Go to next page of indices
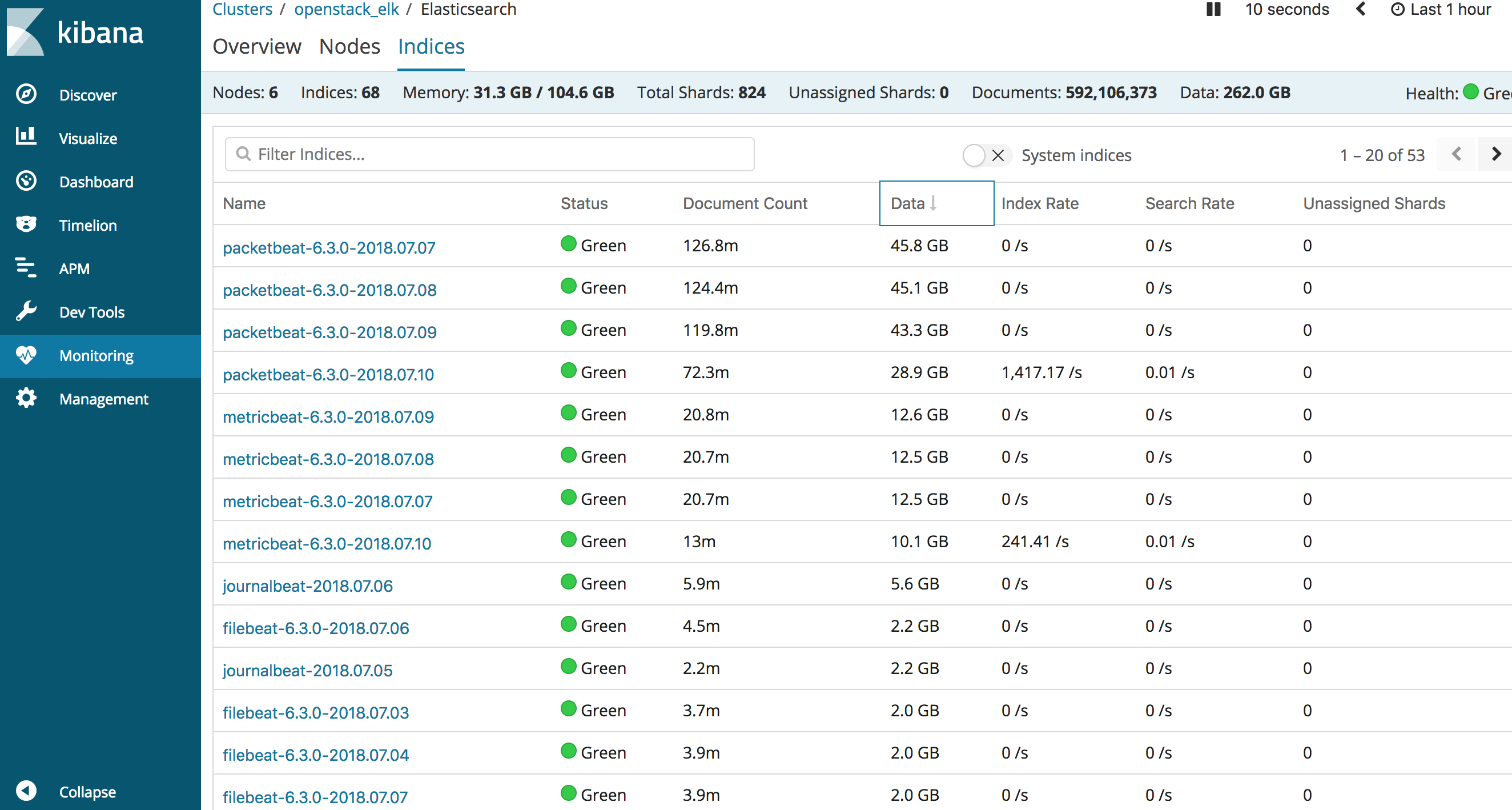This screenshot has width=1512, height=810. click(1495, 154)
